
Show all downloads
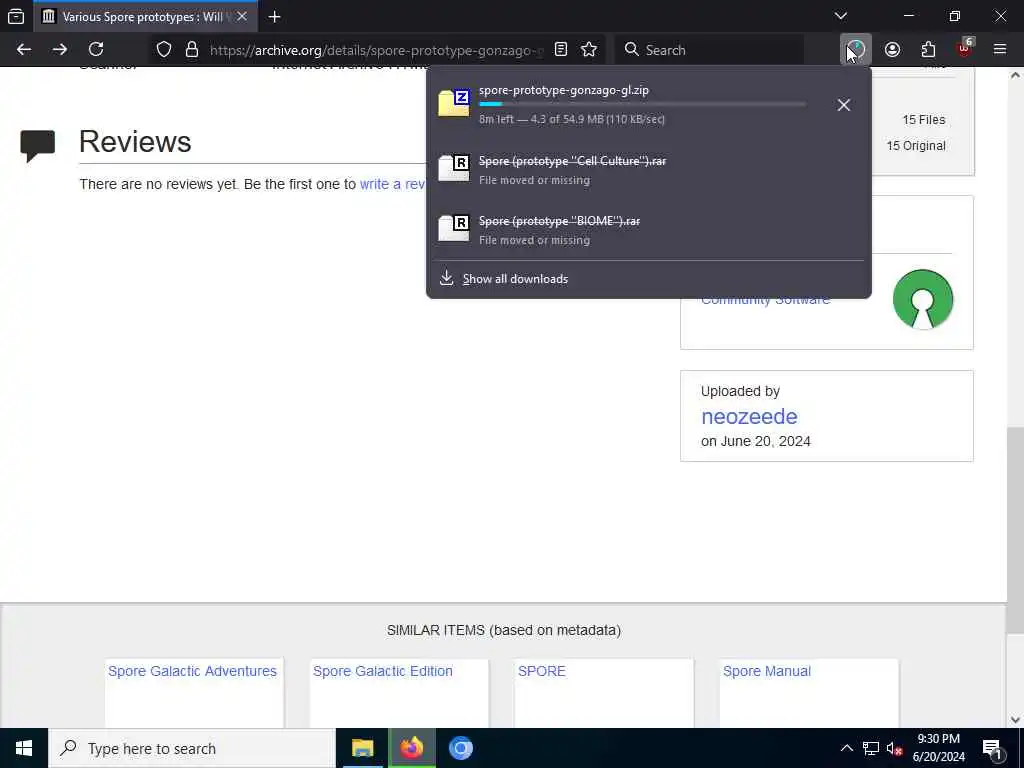pyautogui.click(x=515, y=279)
